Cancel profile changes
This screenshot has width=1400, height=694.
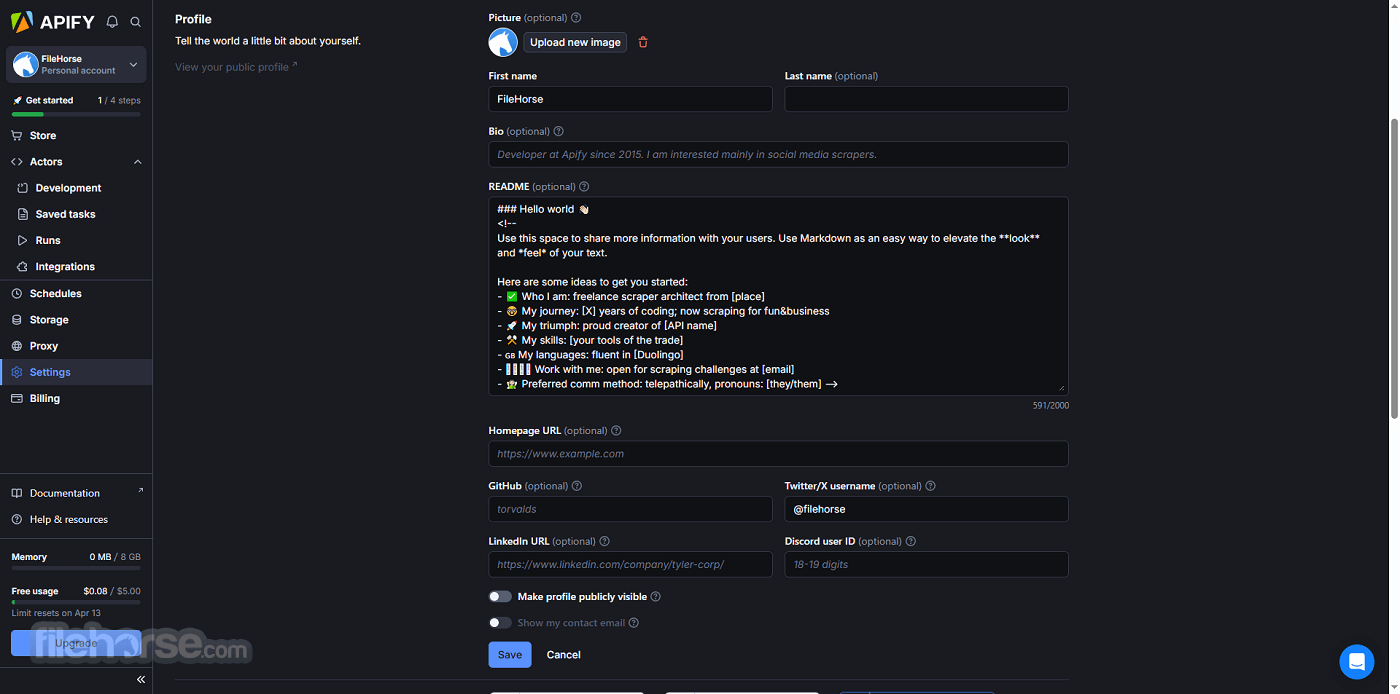click(x=564, y=655)
